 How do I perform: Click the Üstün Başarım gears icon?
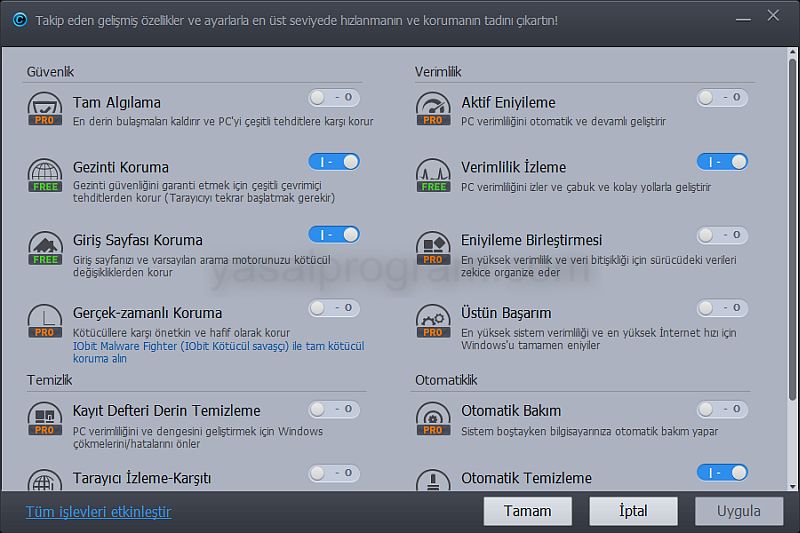(433, 320)
